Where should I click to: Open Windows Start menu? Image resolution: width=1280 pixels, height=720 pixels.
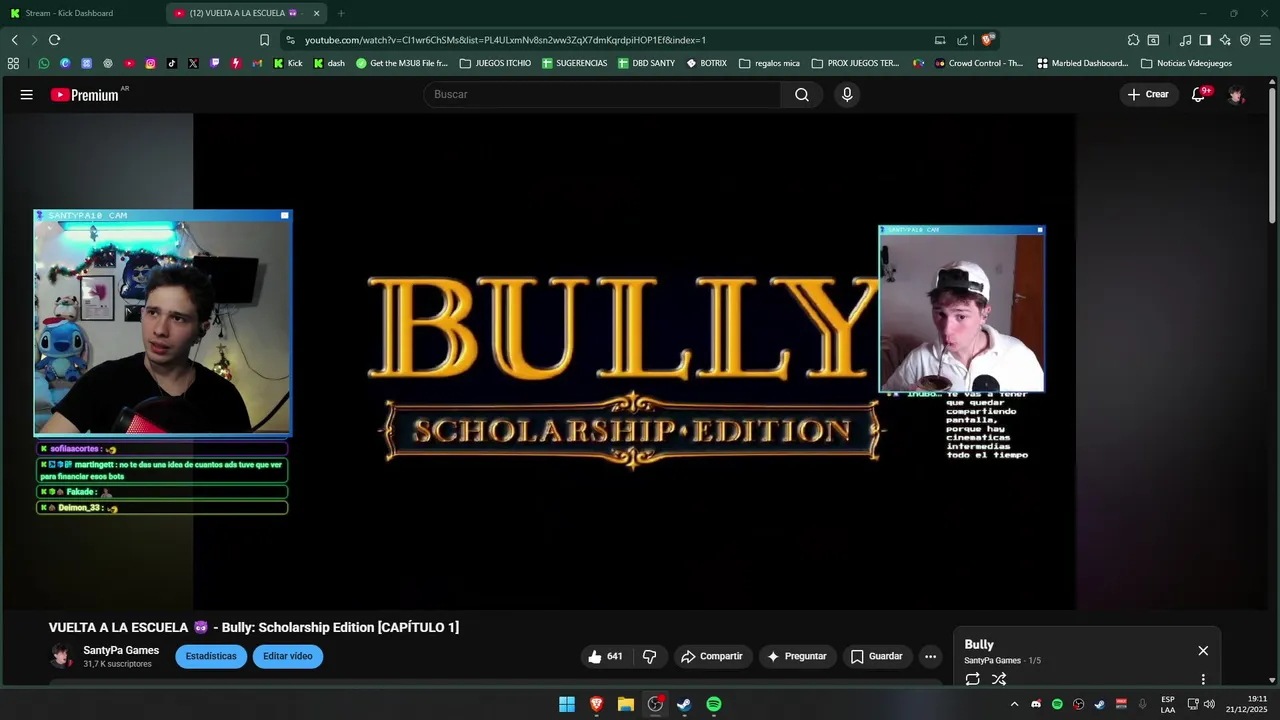567,704
